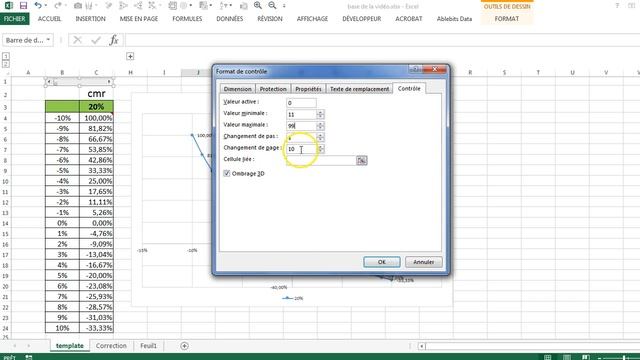Adjust the Valeur minimale spinner arrows

pyautogui.click(x=320, y=114)
